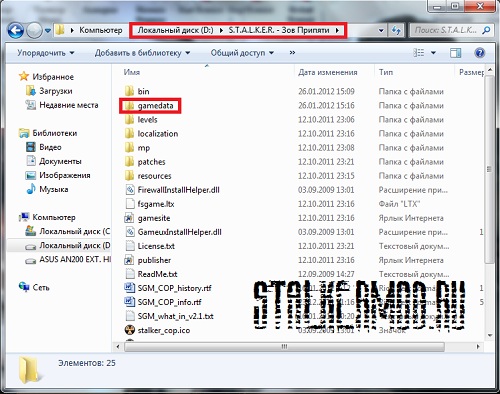Open the Загрузки favorites folder
This screenshot has width=500, height=394.
click(56, 91)
